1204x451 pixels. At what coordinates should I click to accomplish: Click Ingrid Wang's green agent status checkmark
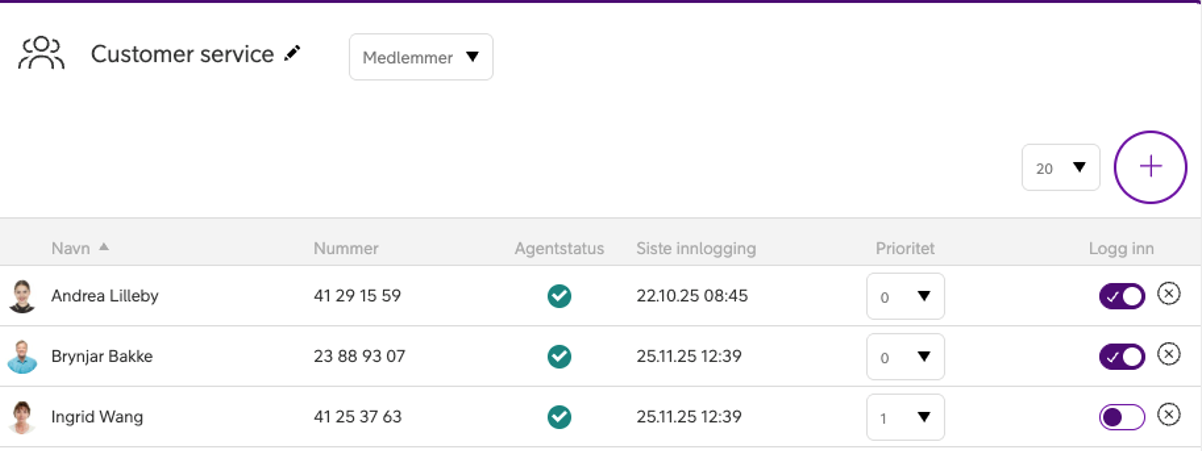coord(559,417)
